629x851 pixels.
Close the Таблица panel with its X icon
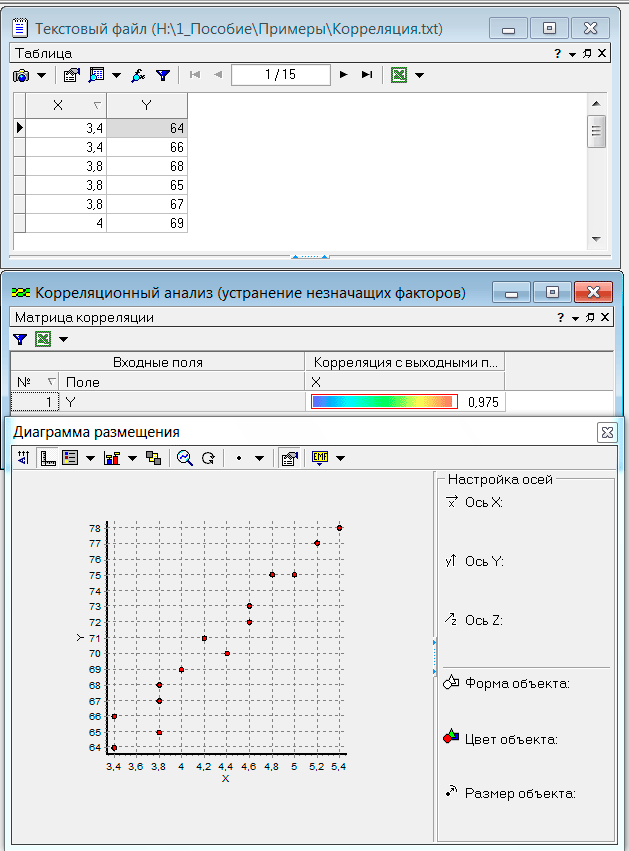pyautogui.click(x=602, y=53)
